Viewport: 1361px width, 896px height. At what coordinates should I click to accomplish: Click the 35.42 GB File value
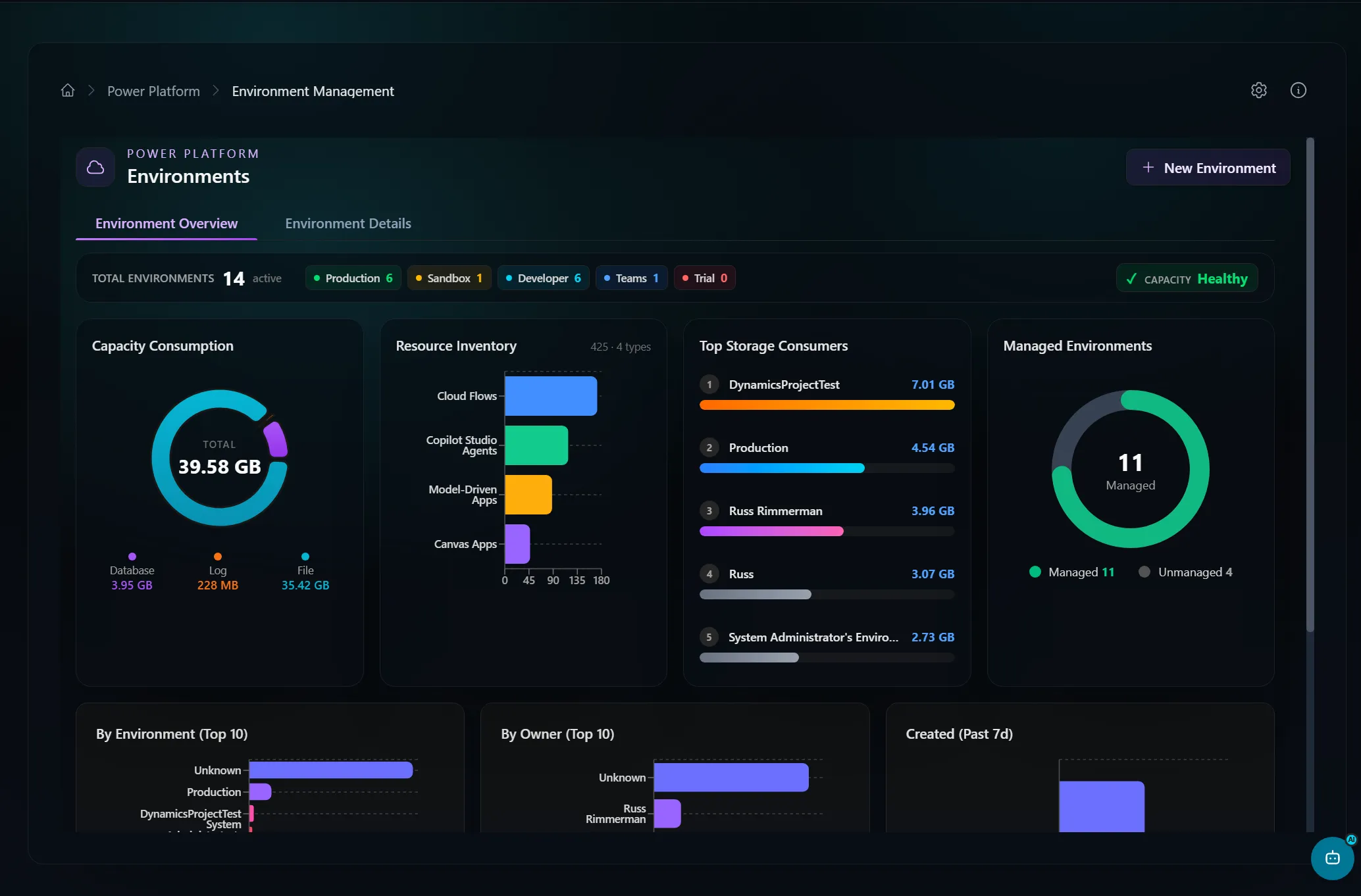305,585
